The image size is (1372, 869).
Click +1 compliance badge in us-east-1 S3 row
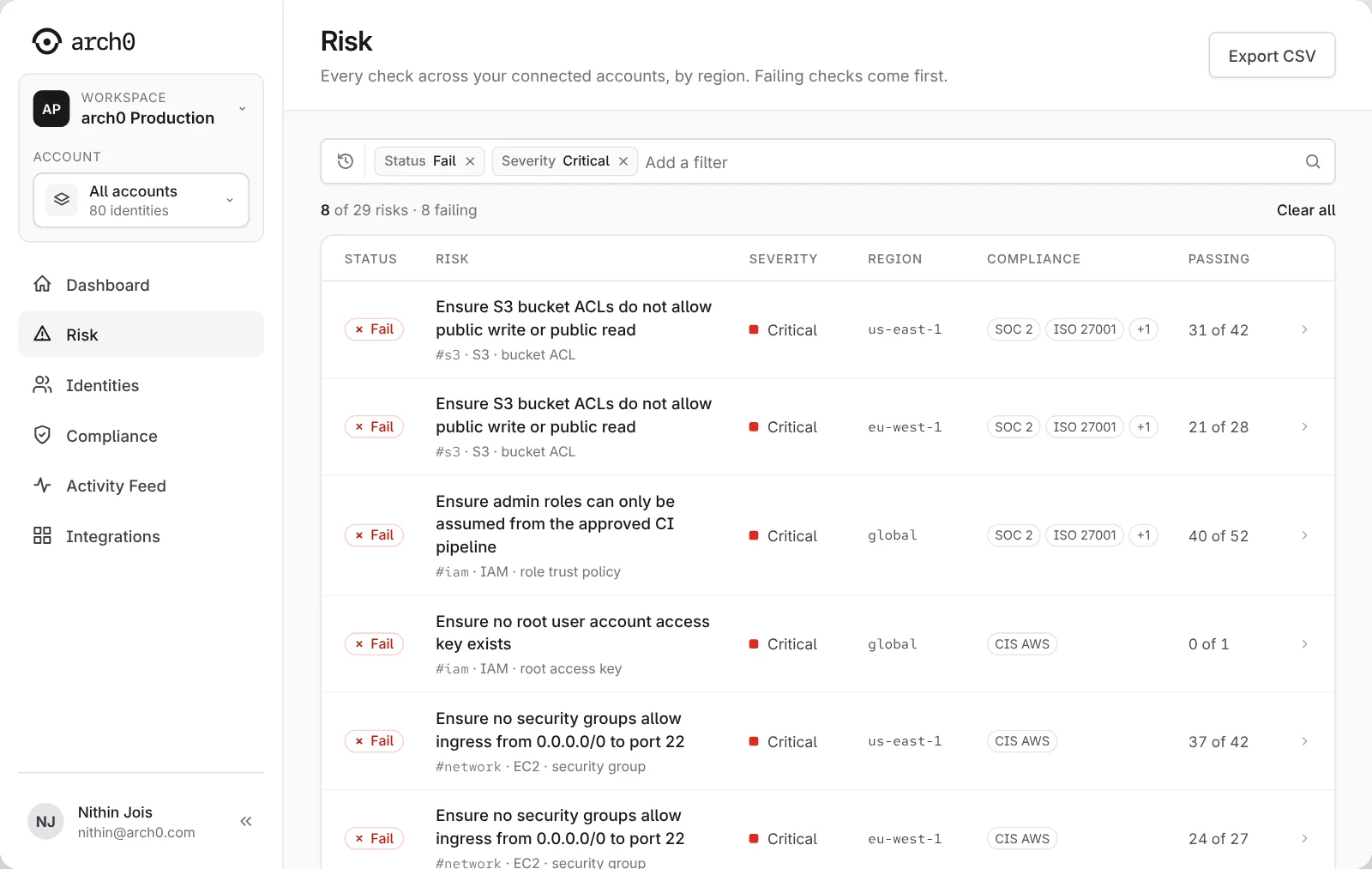tap(1143, 329)
